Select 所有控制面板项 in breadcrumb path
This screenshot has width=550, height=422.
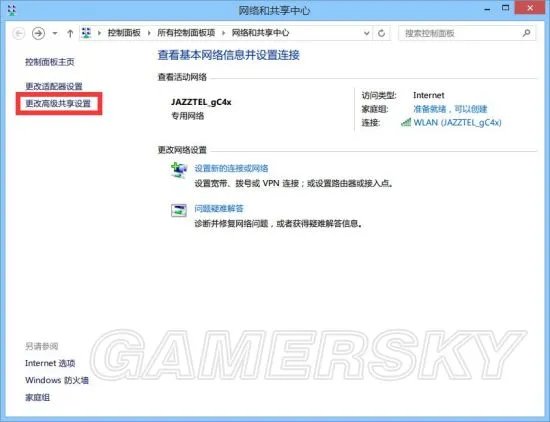click(186, 33)
